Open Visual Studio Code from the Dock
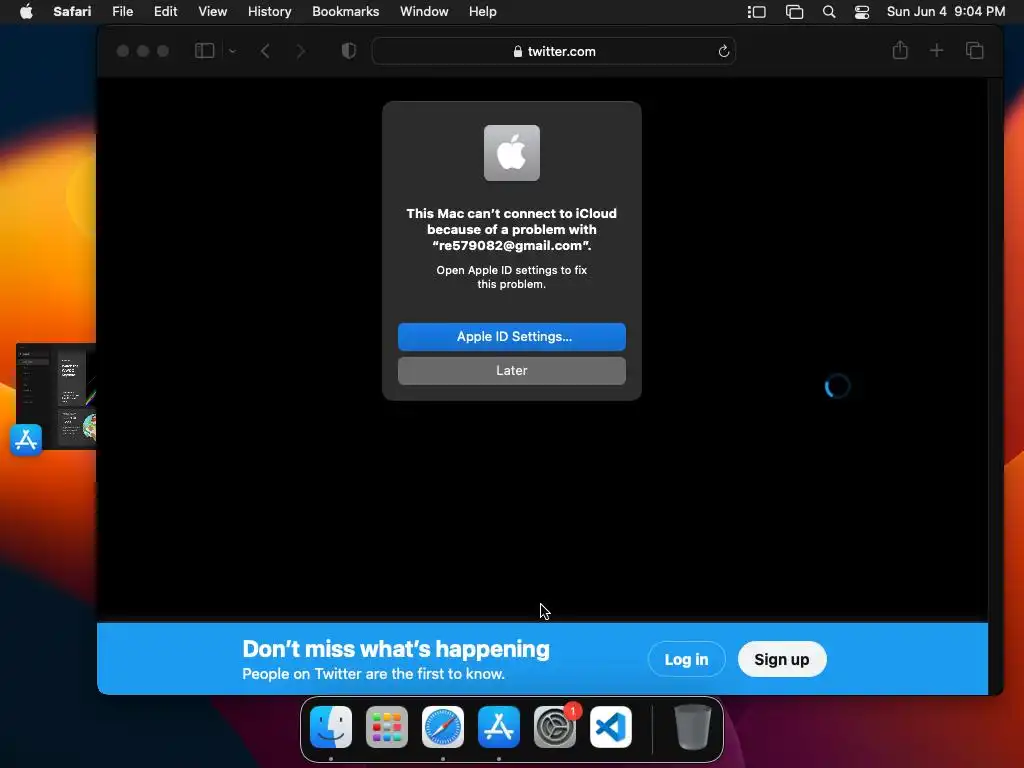Screen dimensions: 1024x768 coord(611,727)
